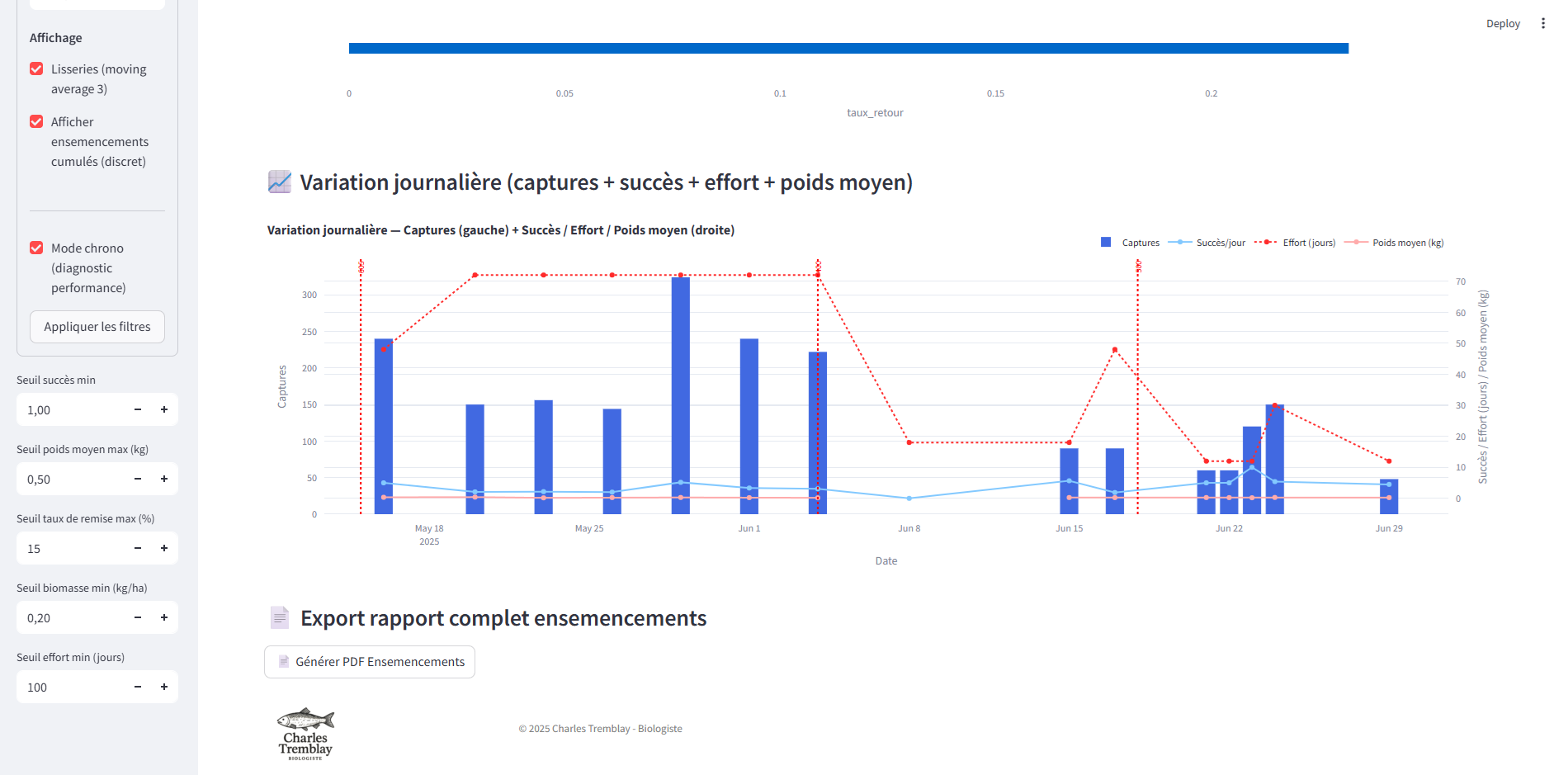
Task: Toggle Effort (jours) series in legend
Action: point(1295,243)
